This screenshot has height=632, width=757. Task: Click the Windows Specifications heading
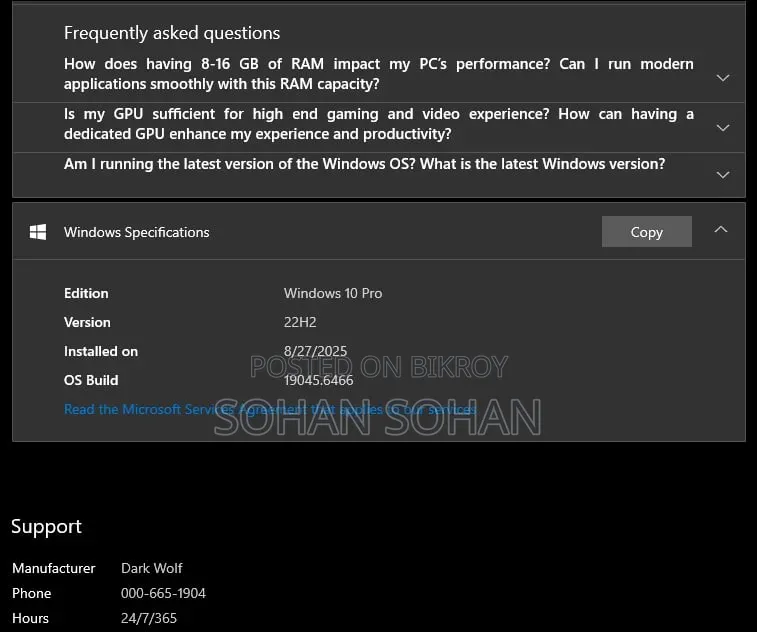coord(137,232)
